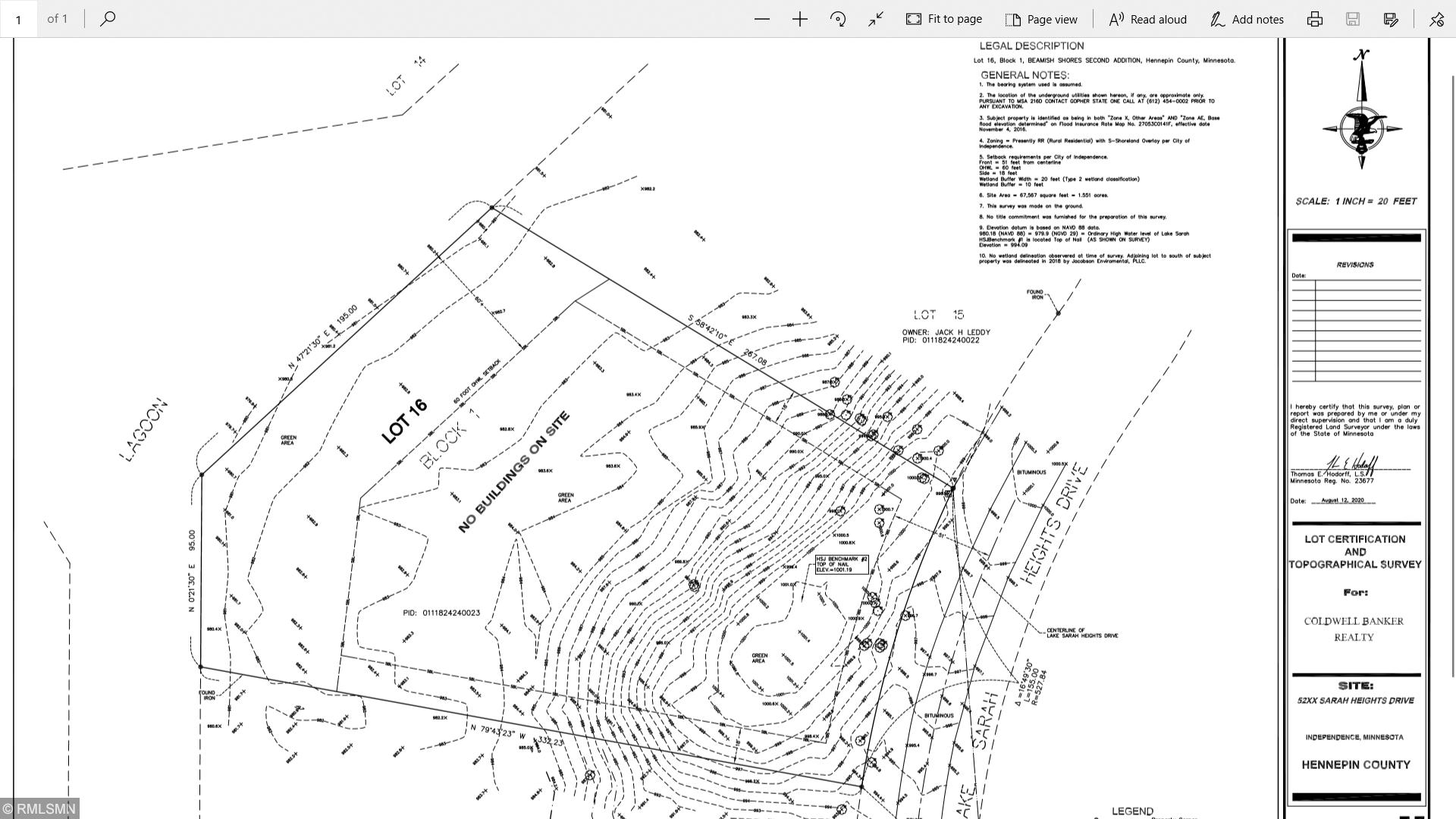Click the N 79°43'23" W 332.23 bearing label
The width and height of the screenshot is (1456, 819).
(516, 735)
